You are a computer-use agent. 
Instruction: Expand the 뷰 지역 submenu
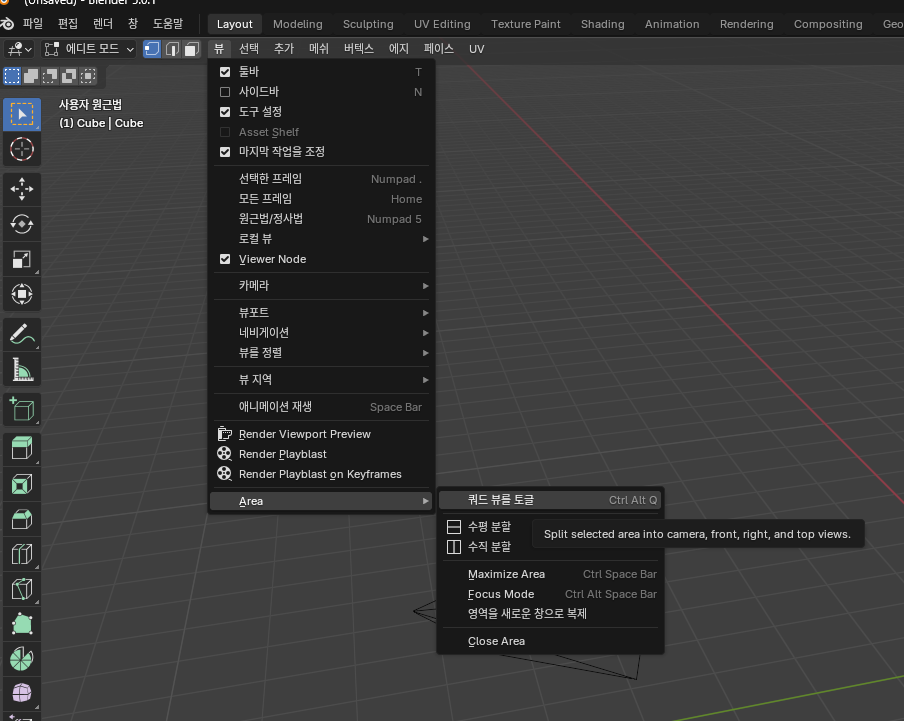click(321, 380)
